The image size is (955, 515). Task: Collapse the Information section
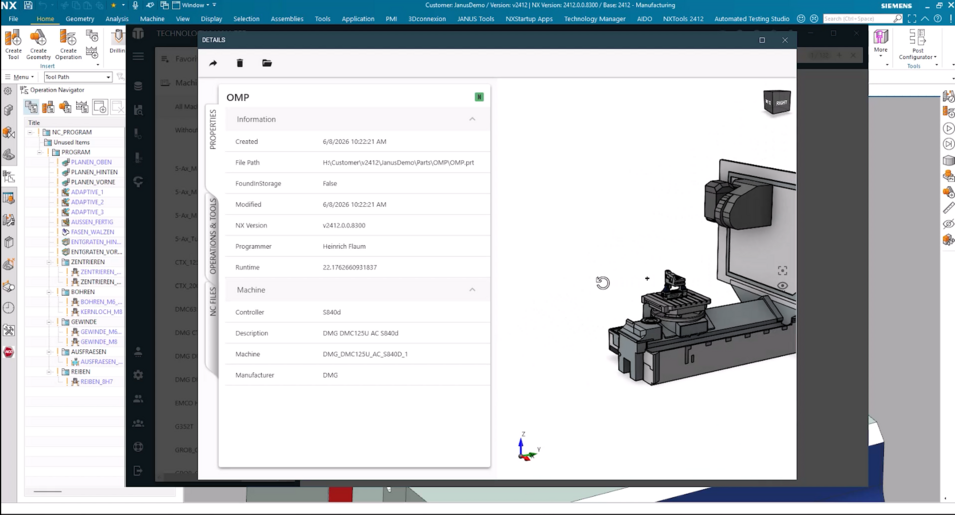[472, 119]
